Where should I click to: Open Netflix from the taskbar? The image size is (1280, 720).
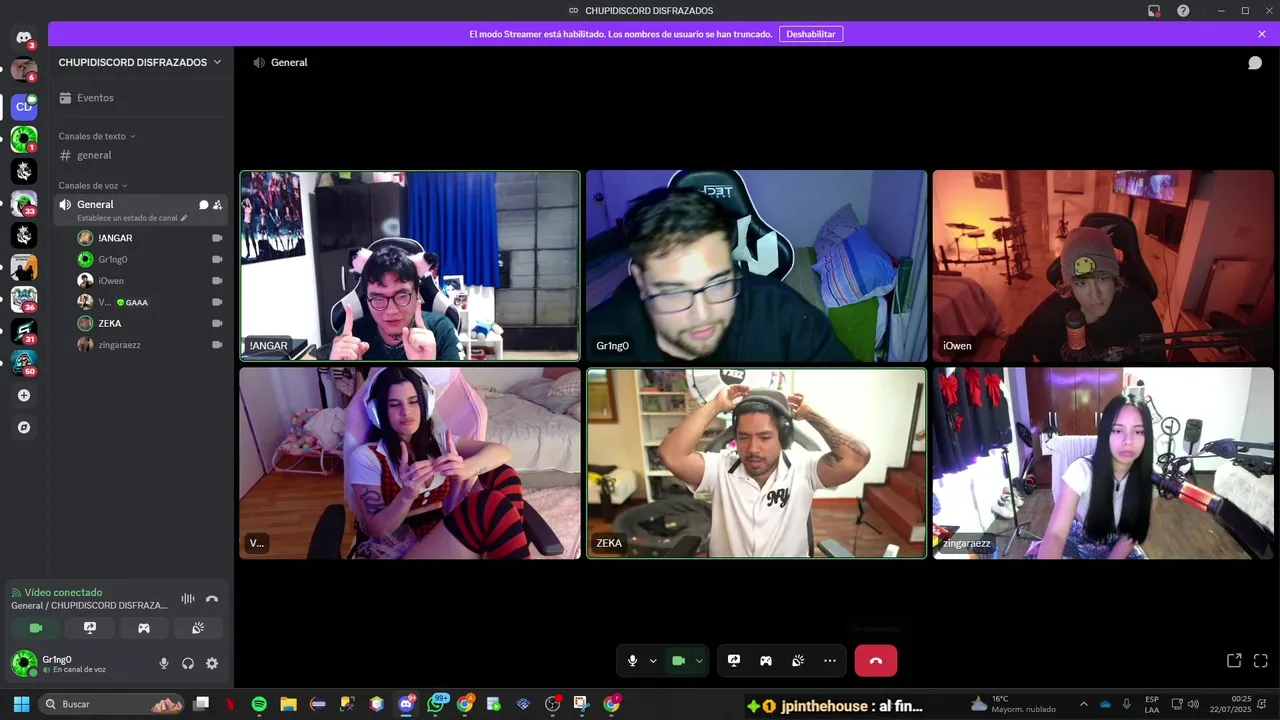pyautogui.click(x=230, y=704)
